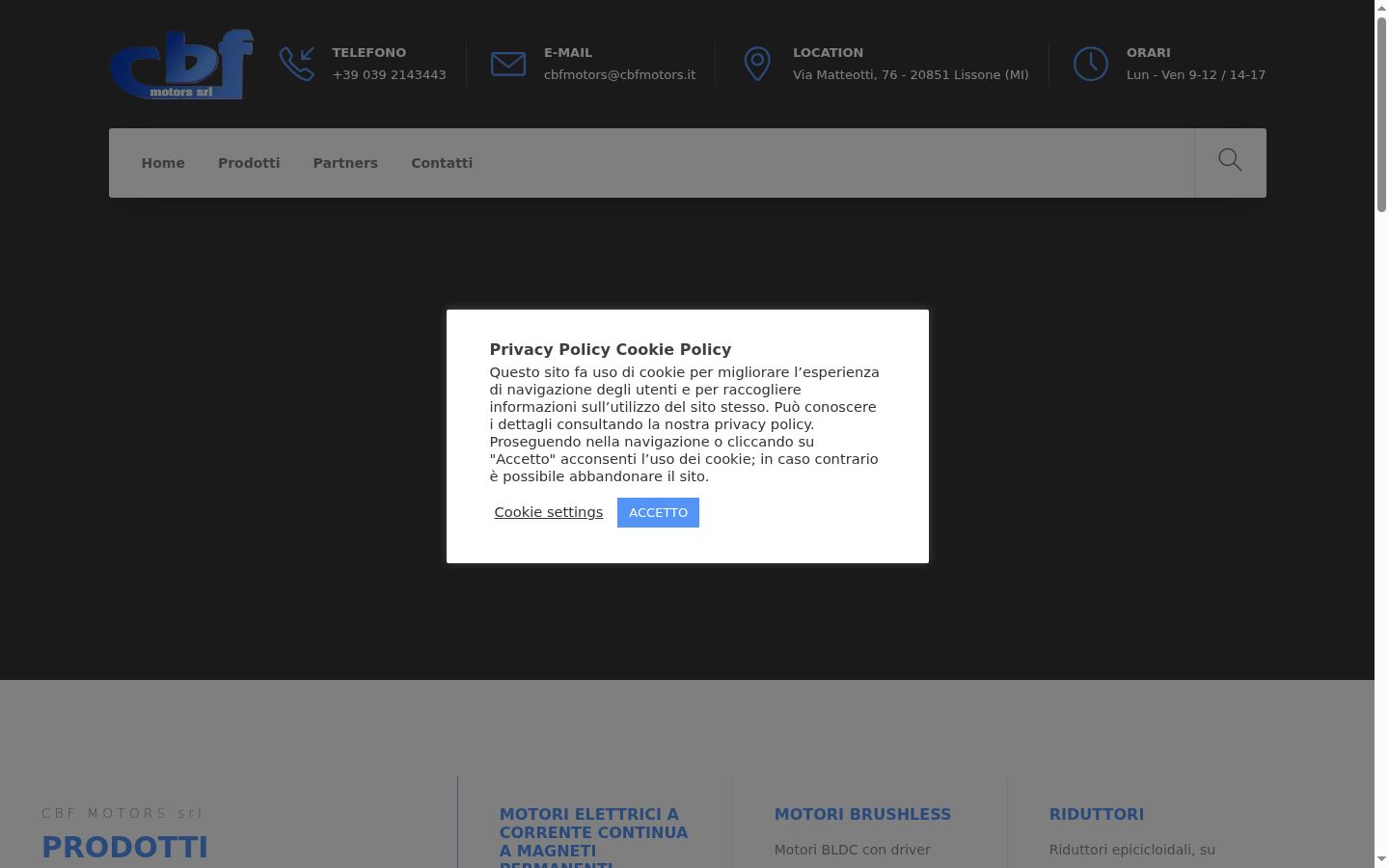The height and width of the screenshot is (868, 1389).
Task: Click the scrollbar down arrow
Action: tap(1381, 859)
